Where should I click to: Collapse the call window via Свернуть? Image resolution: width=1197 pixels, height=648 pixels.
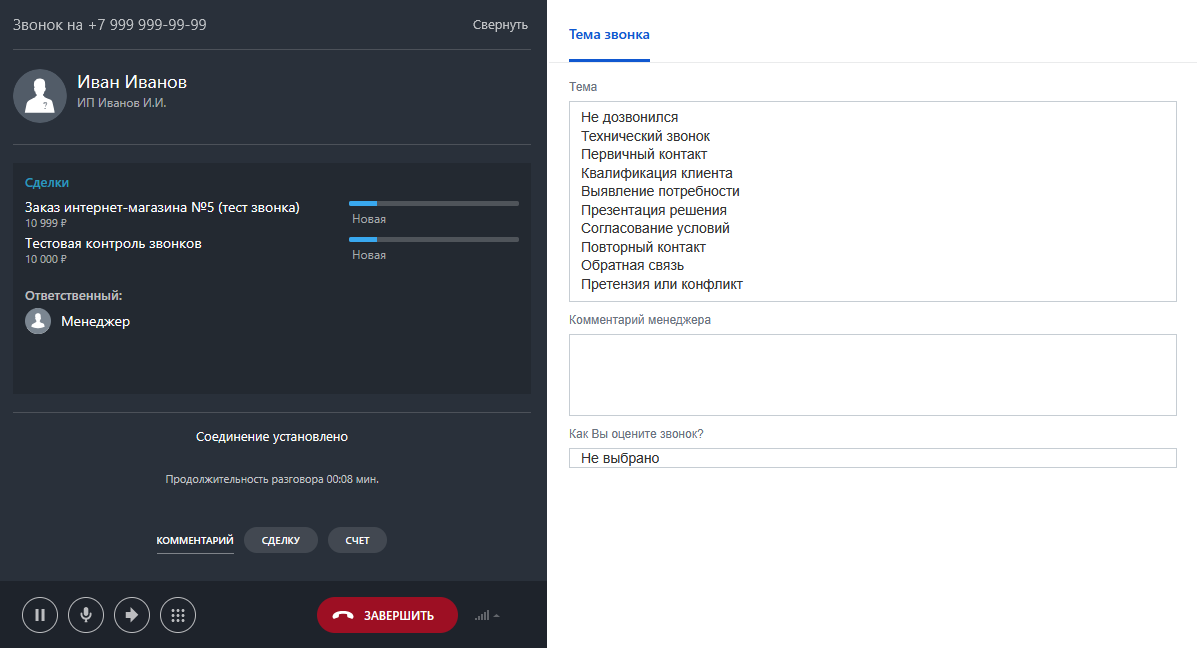tap(500, 24)
